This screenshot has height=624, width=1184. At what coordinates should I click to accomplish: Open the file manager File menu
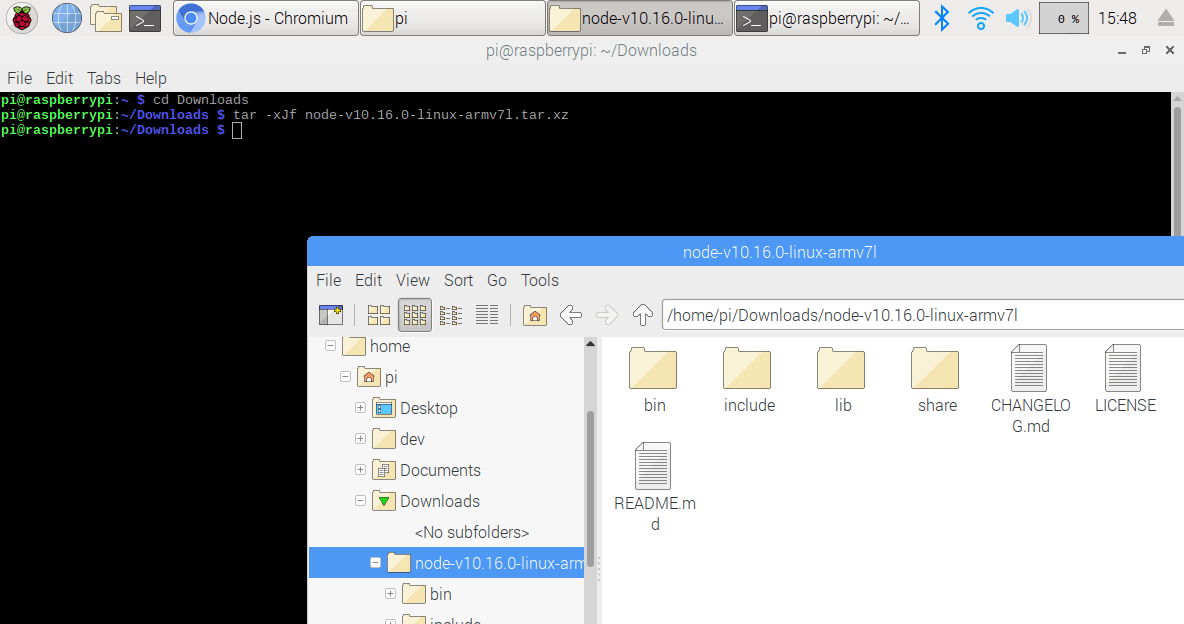point(328,280)
